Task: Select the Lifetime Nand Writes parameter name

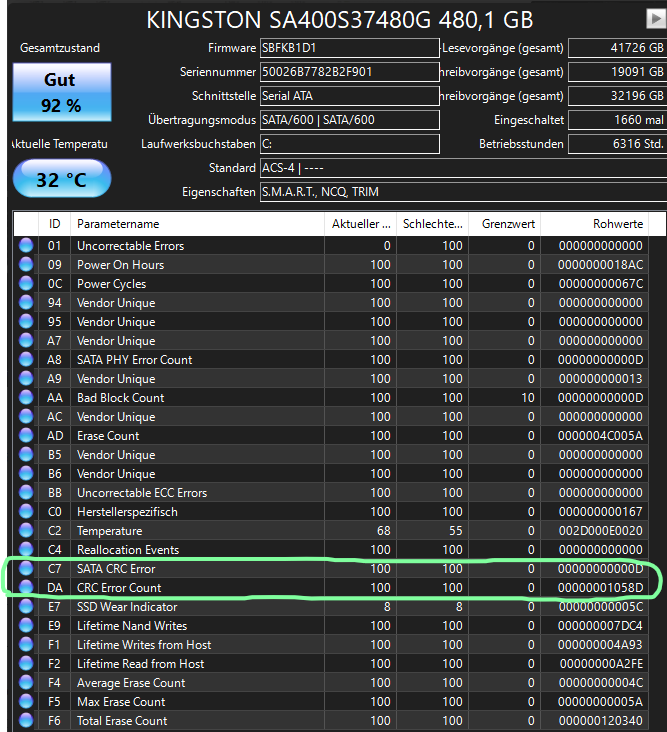Action: click(x=132, y=626)
